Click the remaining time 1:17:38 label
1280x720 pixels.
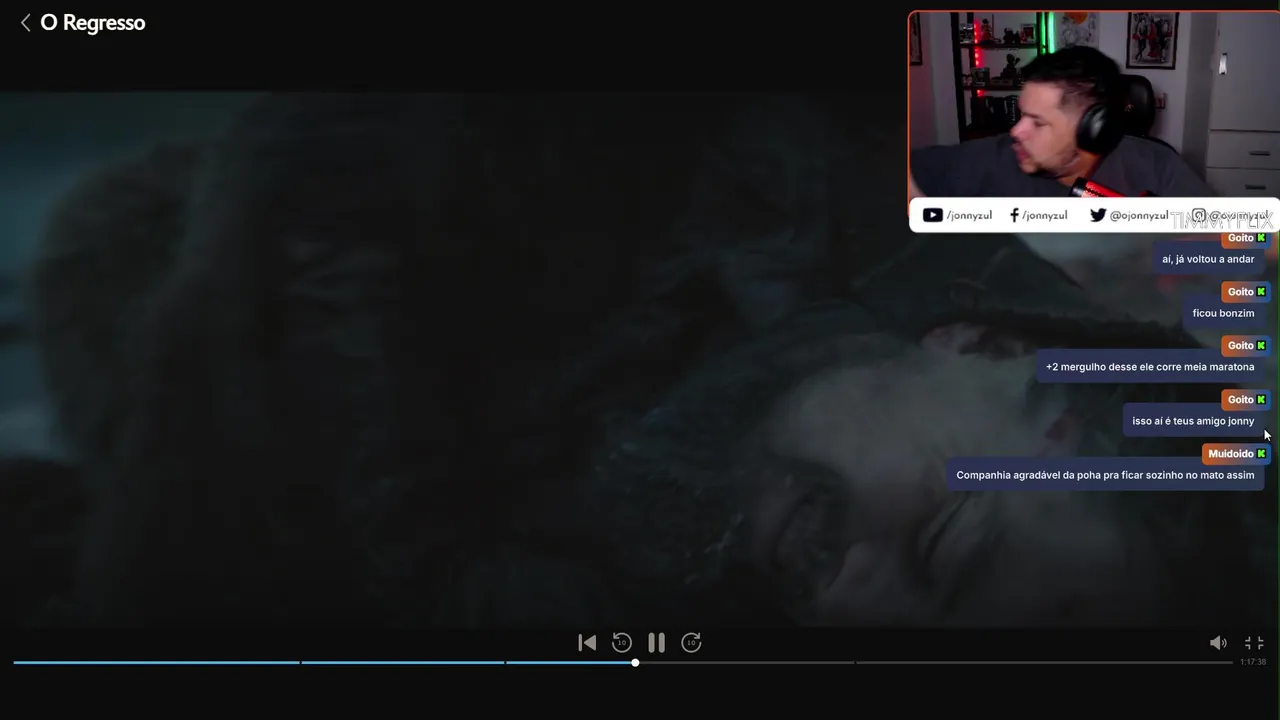point(1253,662)
